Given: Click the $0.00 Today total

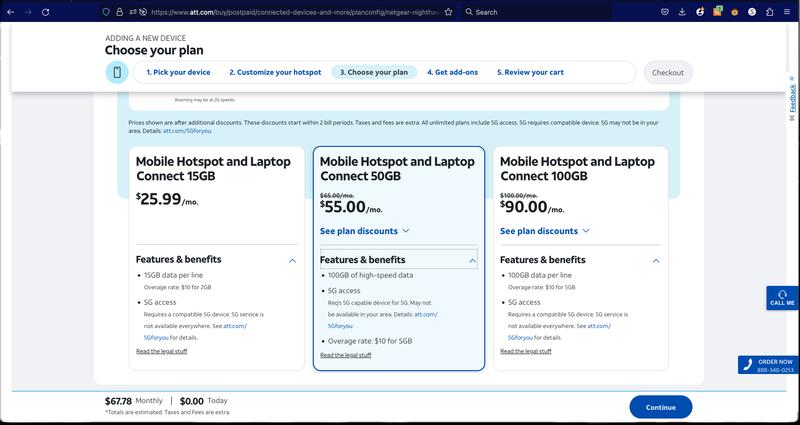Looking at the screenshot, I should pos(204,401).
